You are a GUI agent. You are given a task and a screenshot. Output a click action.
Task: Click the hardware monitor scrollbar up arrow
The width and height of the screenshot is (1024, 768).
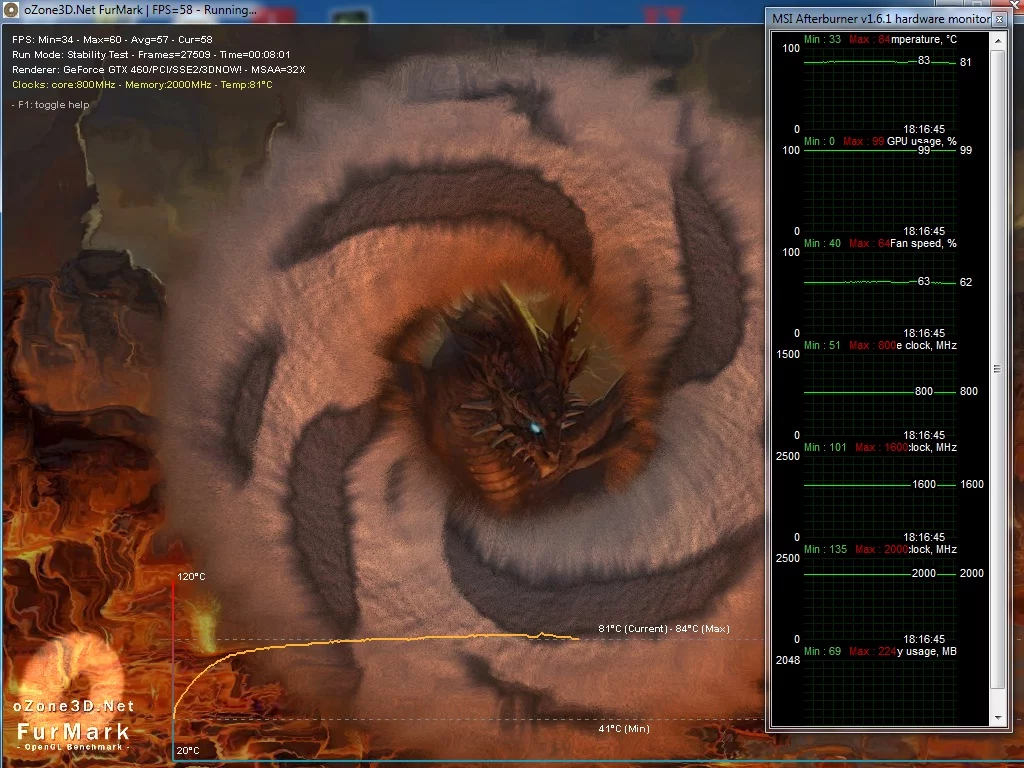pos(997,40)
